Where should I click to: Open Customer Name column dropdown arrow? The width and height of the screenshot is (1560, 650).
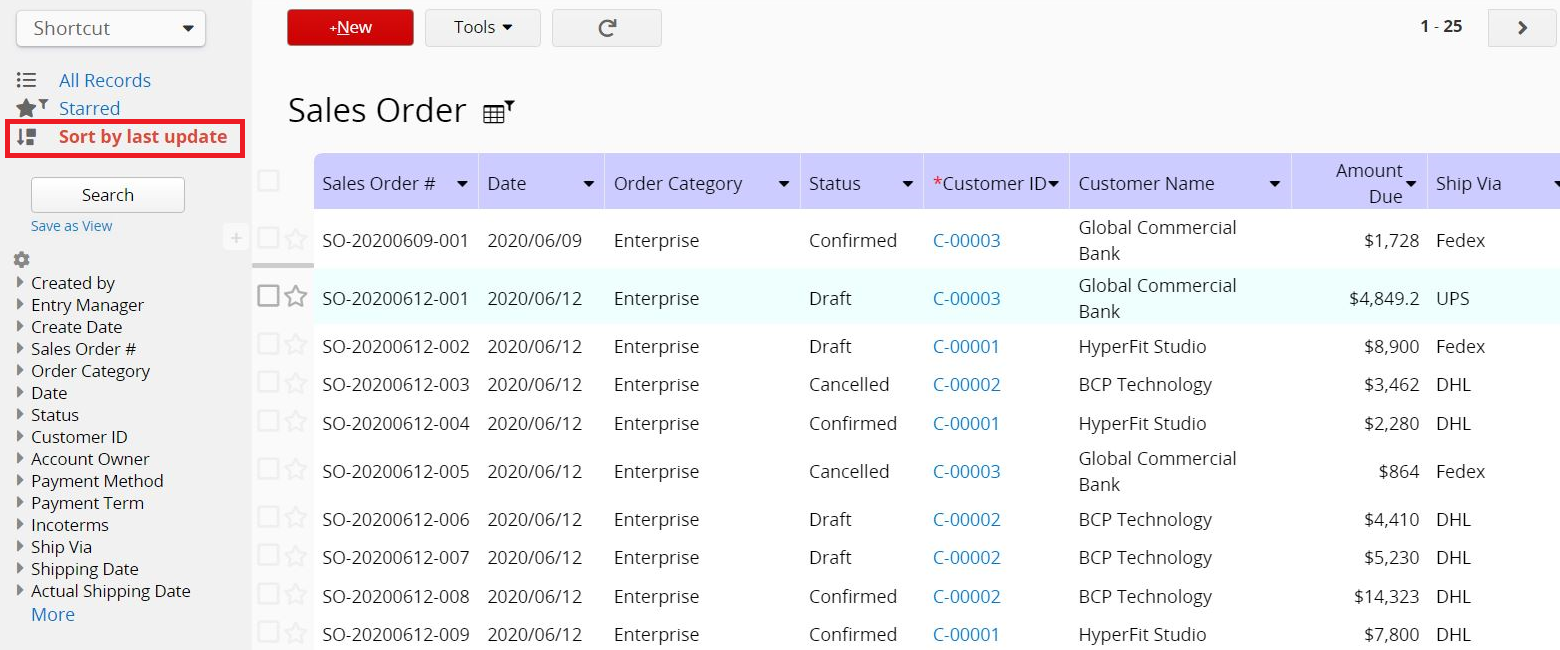coord(1275,184)
